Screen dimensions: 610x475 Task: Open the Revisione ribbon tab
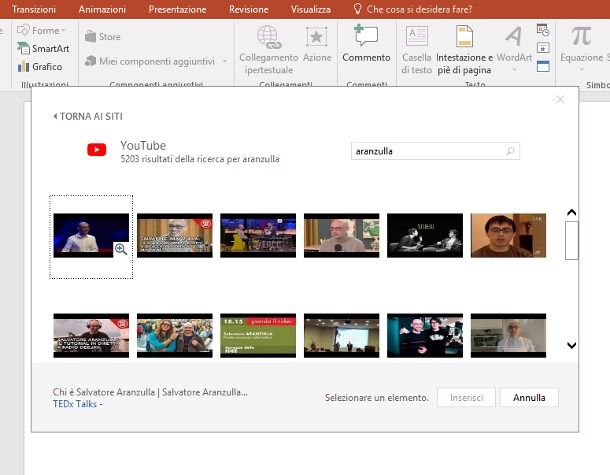coord(249,9)
